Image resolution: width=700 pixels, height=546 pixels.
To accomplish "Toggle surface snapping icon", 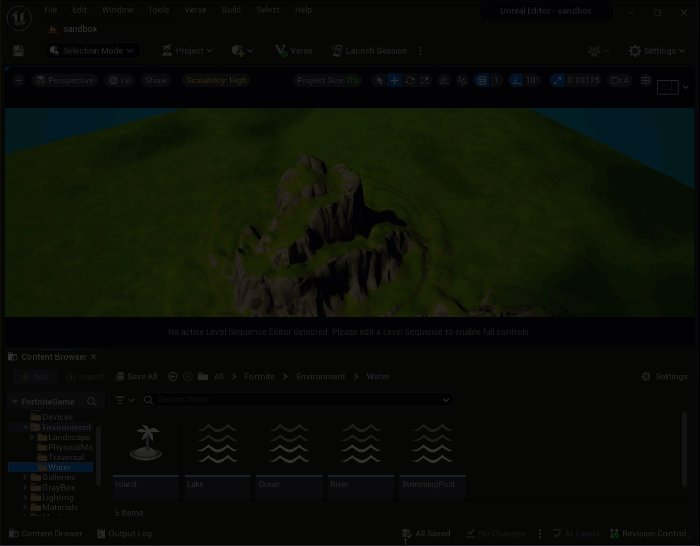I will tap(462, 80).
